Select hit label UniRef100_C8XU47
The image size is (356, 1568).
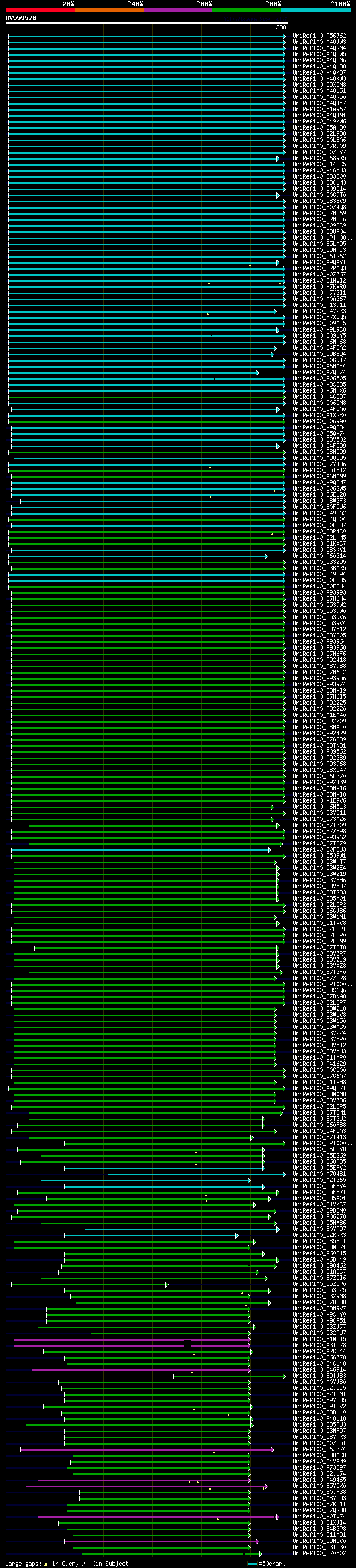click(319, 770)
